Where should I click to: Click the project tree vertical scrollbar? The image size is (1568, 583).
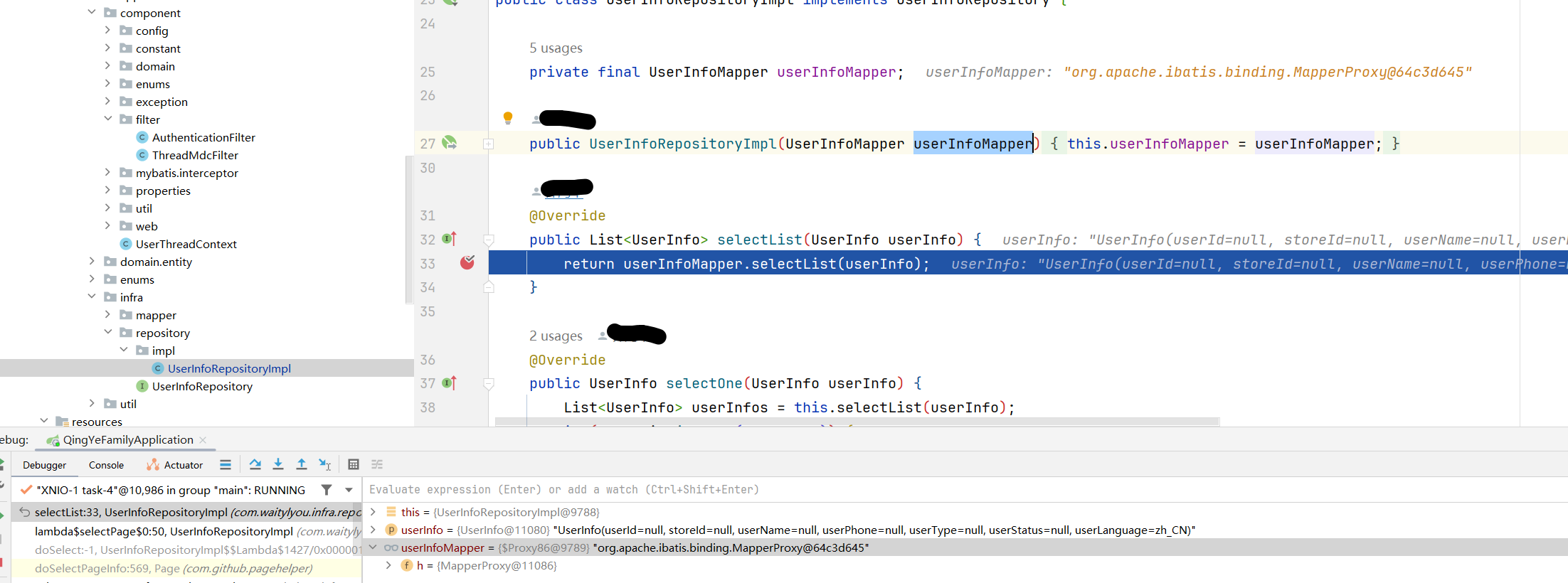tap(409, 230)
